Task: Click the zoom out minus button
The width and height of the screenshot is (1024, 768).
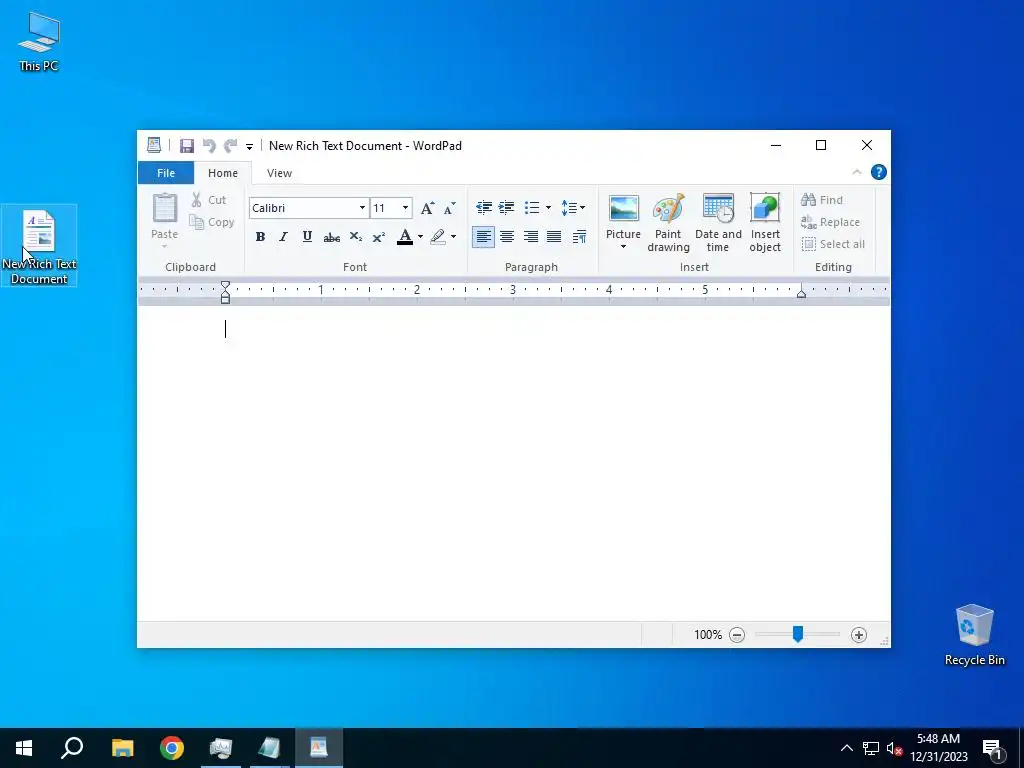Action: [x=737, y=635]
